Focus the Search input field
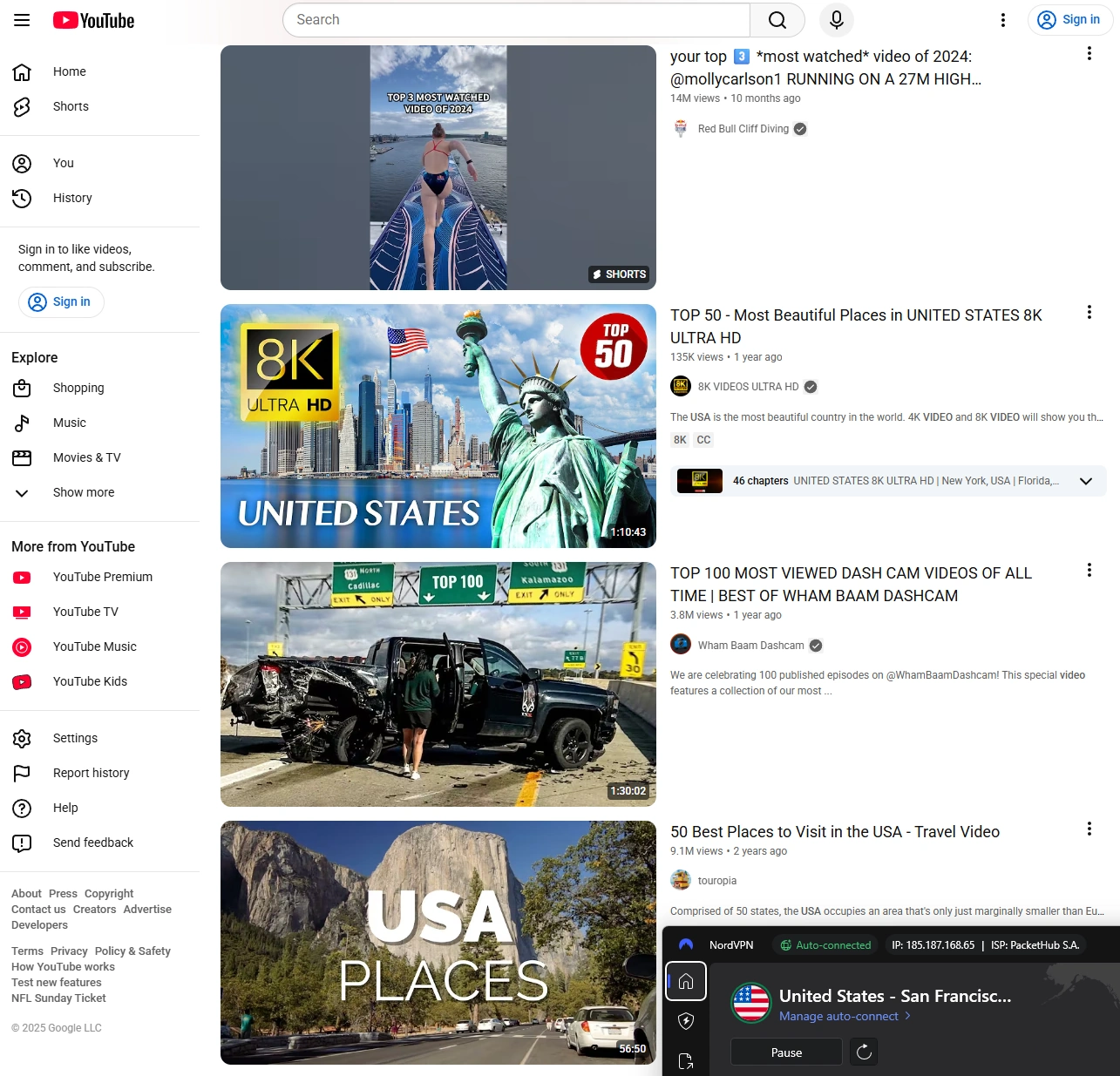1120x1076 pixels. pyautogui.click(x=516, y=20)
